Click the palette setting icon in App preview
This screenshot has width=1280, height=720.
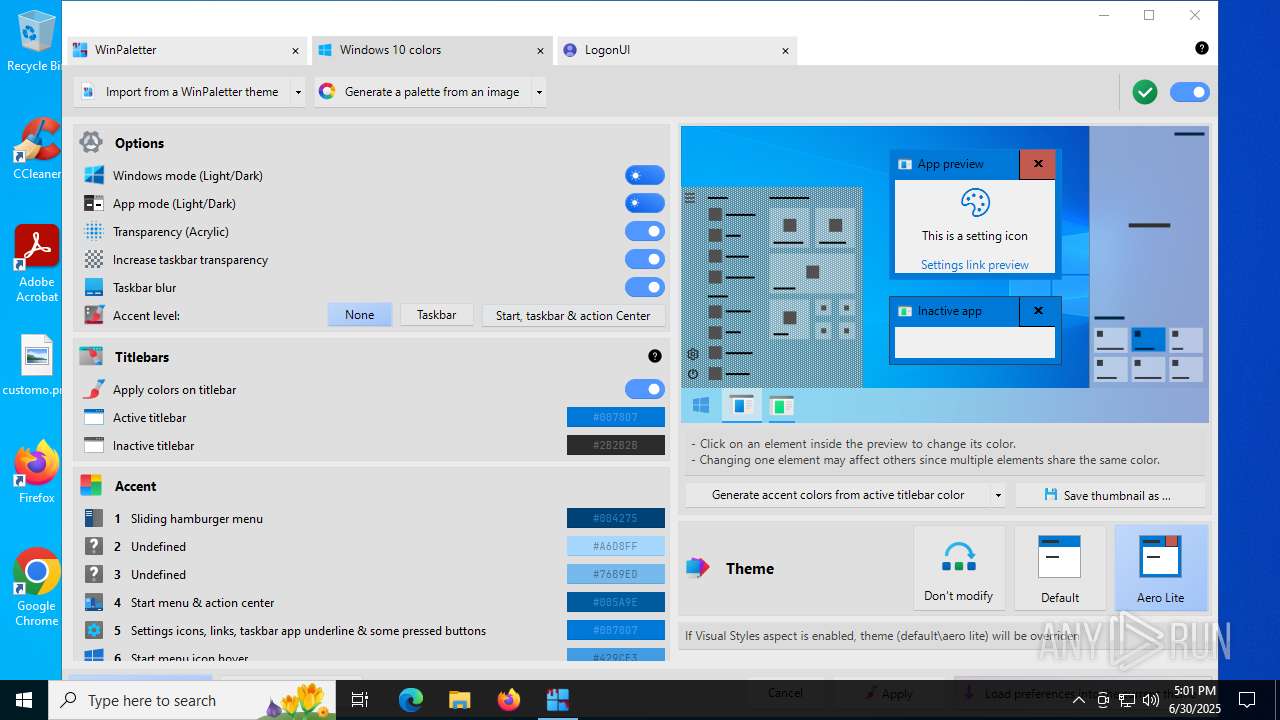975,203
